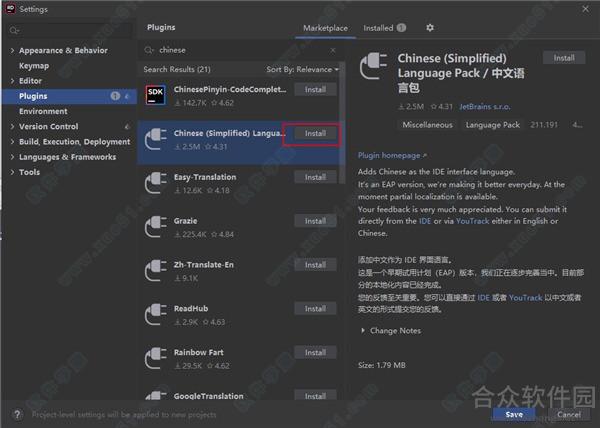
Task: Click the Grazie plugin icon
Action: pos(156,226)
